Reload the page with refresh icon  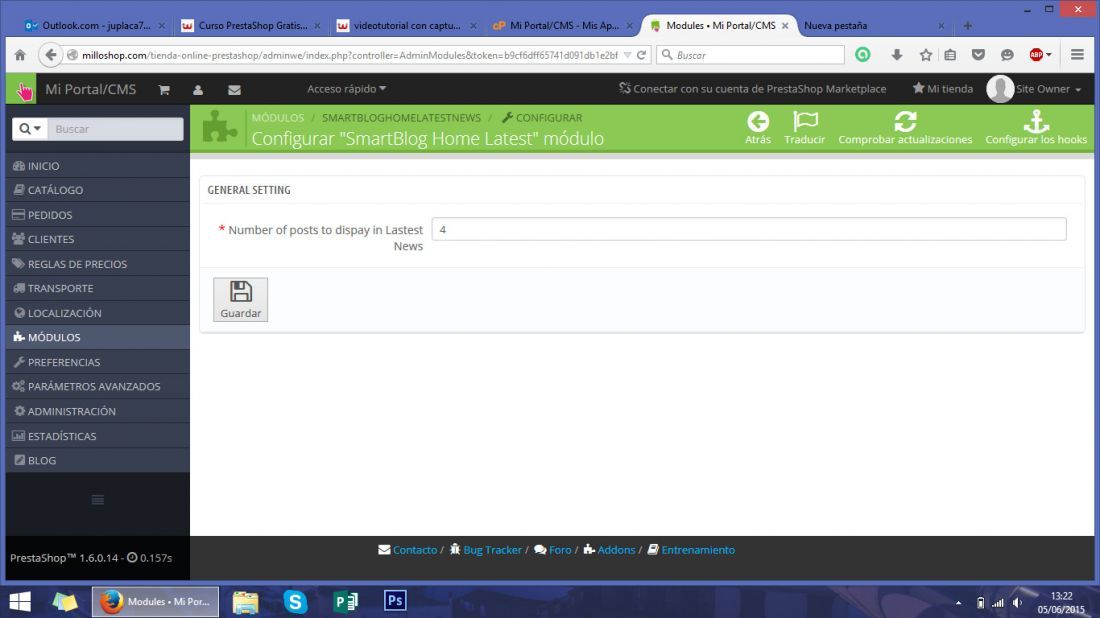(x=641, y=55)
